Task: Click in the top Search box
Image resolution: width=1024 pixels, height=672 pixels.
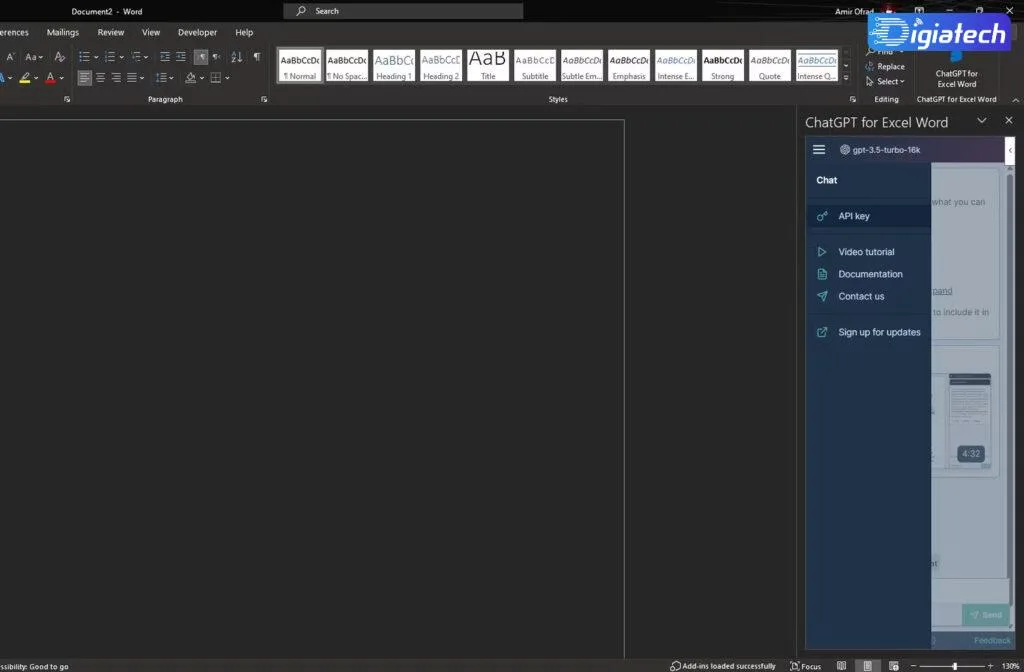Action: click(403, 11)
